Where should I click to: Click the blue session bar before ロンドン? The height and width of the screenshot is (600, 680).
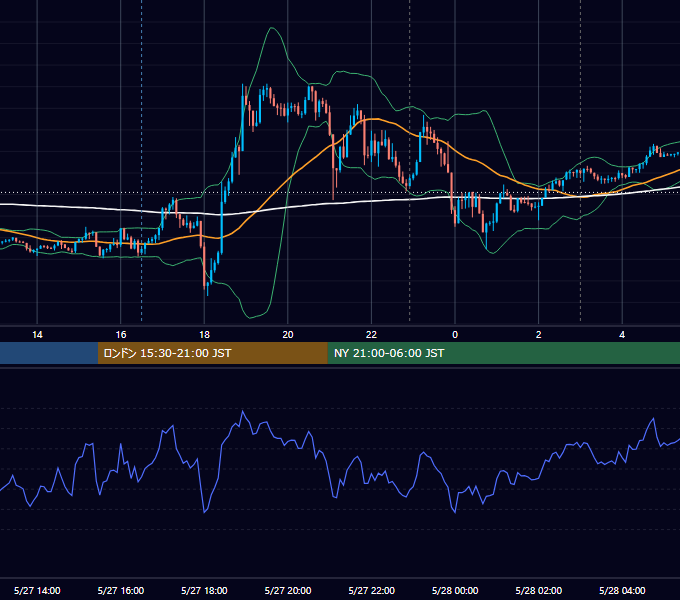pos(49,353)
